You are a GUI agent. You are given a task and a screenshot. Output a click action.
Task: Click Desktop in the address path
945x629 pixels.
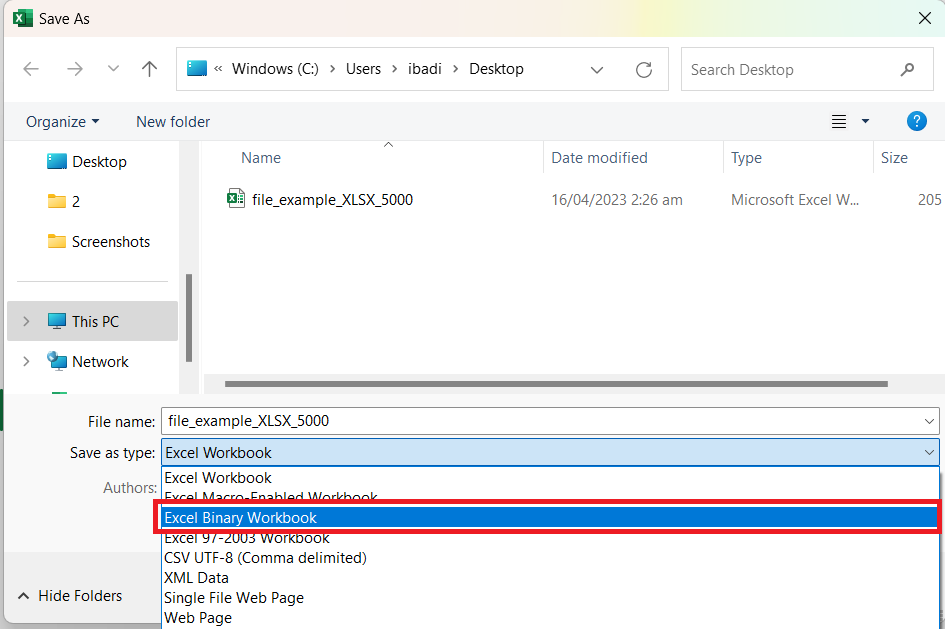497,69
